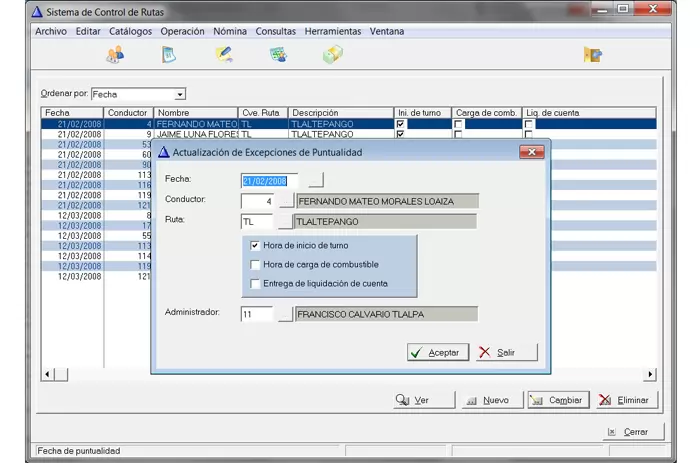Open the Catálogos menu

130,31
